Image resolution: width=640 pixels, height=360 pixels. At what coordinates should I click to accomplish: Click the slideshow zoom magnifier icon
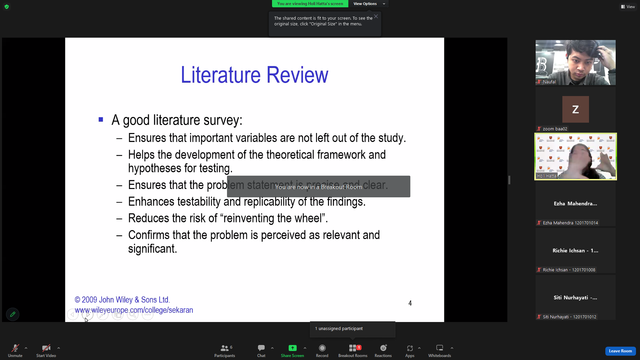pyautogui.click(x=133, y=314)
